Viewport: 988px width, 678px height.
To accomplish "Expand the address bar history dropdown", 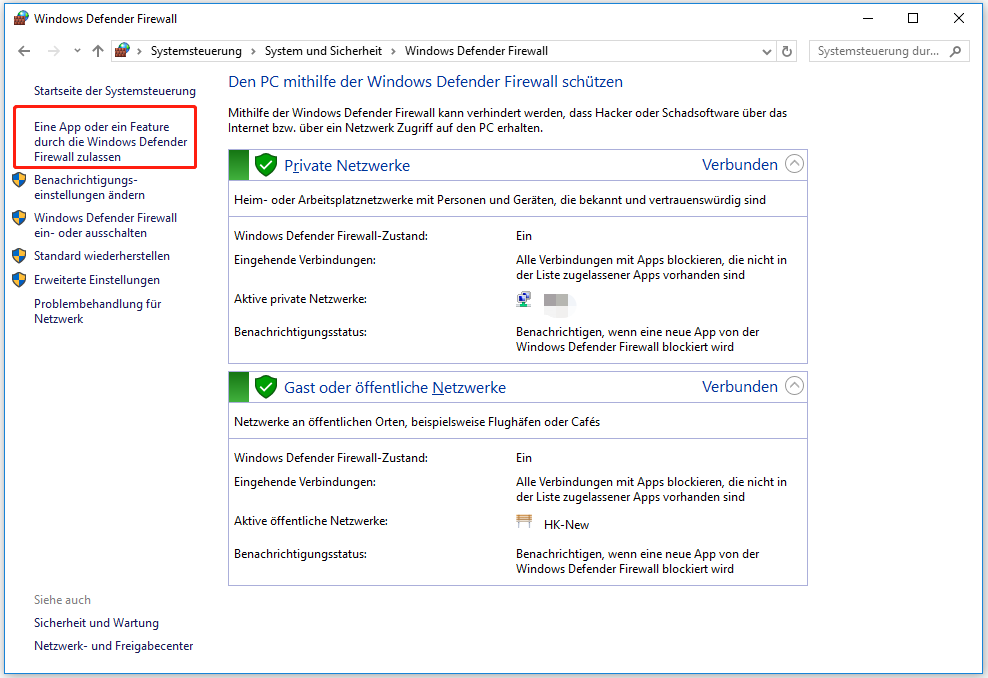I will point(767,52).
